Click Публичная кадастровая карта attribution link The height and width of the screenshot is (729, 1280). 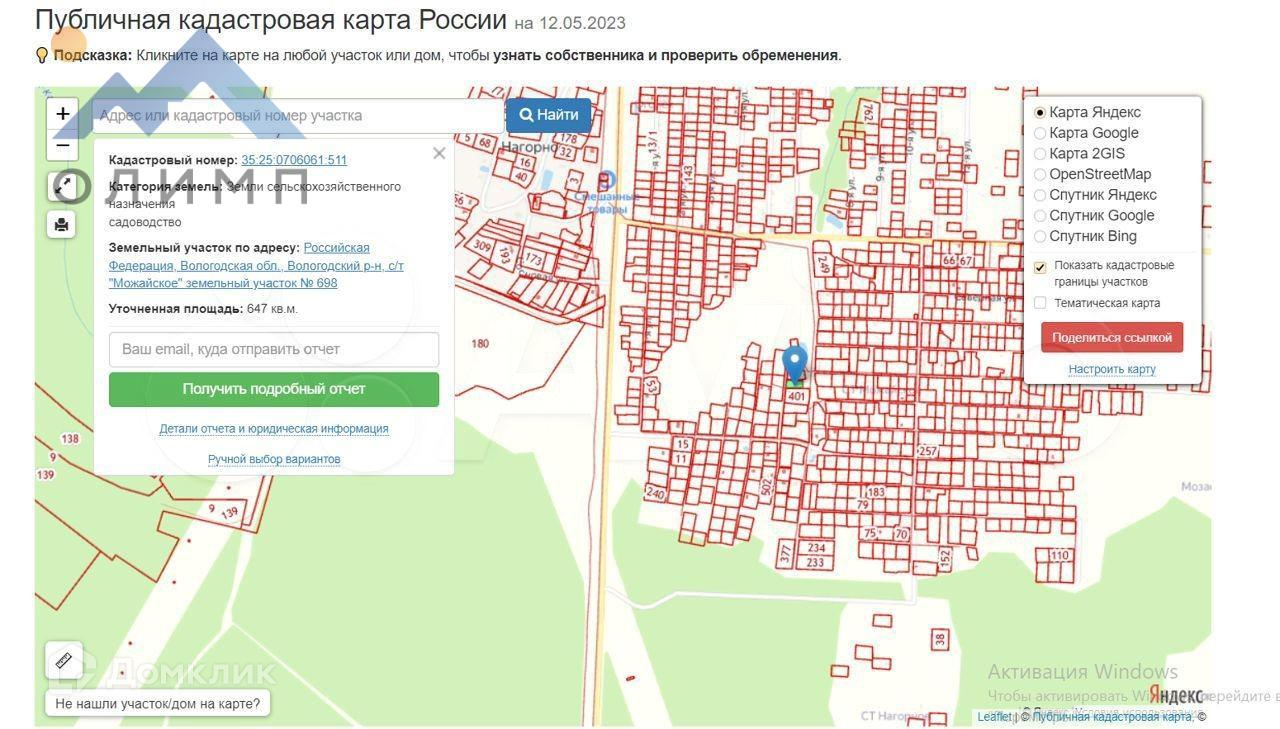1112,717
